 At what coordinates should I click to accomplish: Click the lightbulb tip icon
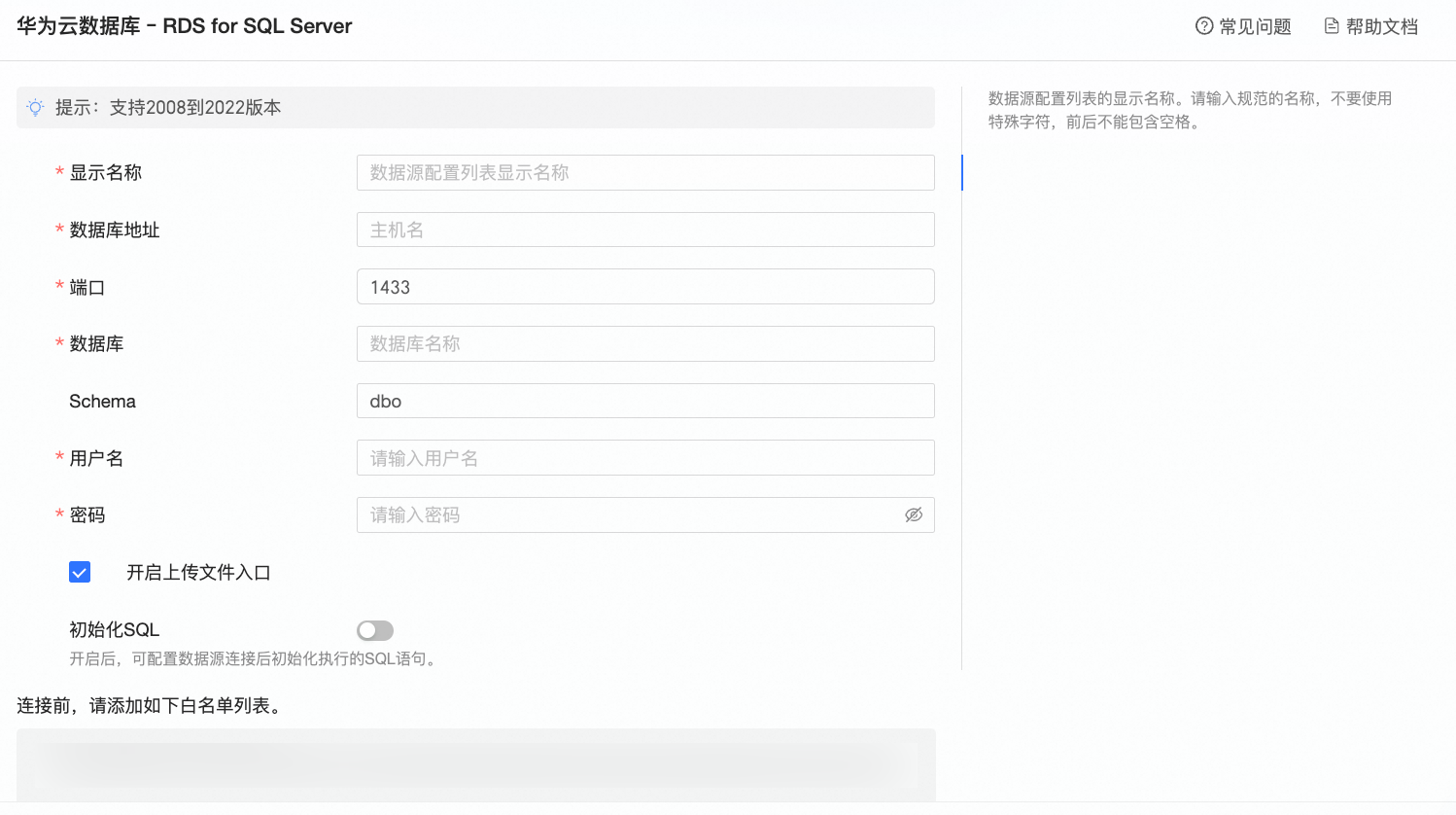(35, 108)
